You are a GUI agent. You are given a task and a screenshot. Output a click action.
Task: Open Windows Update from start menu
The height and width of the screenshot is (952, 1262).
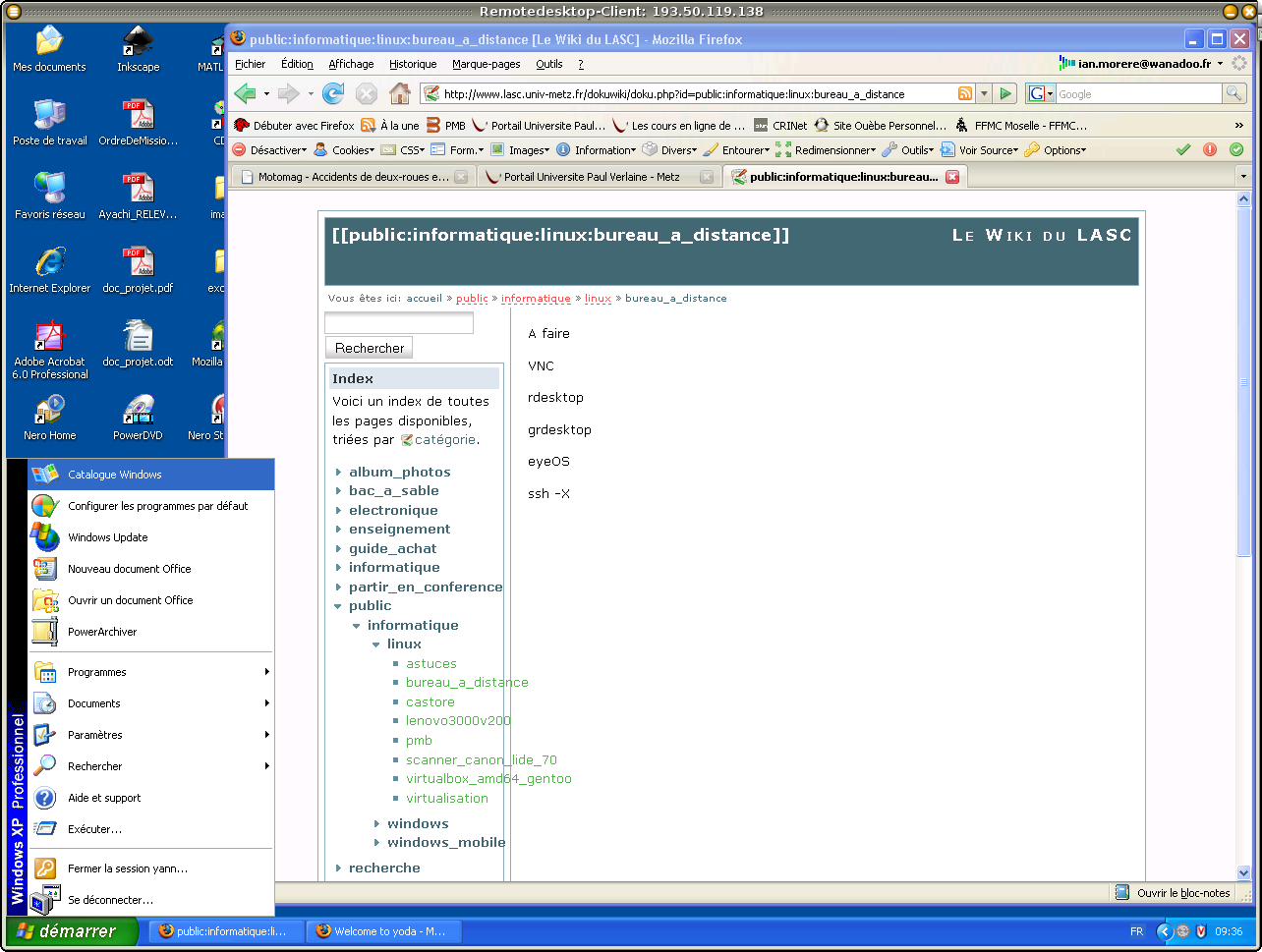(x=107, y=537)
